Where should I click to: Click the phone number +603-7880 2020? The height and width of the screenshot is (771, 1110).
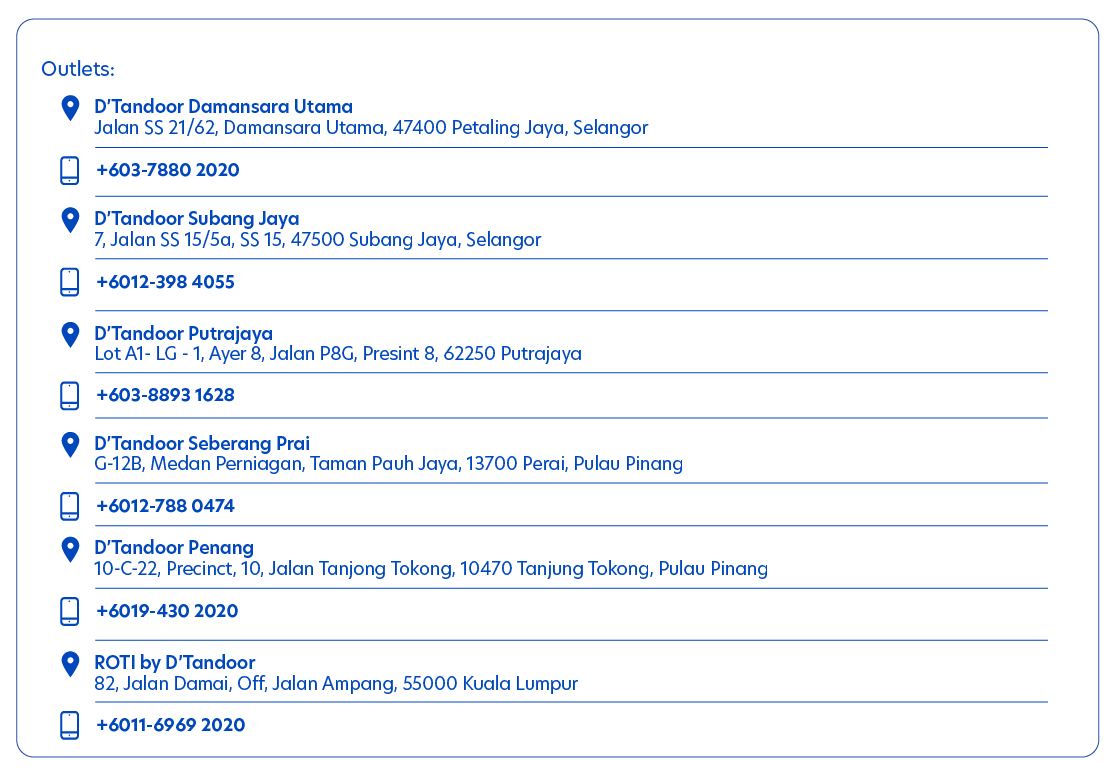click(168, 170)
